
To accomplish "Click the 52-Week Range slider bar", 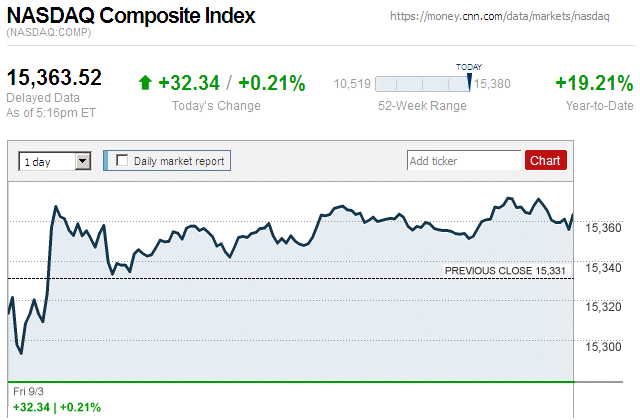I will tap(422, 84).
